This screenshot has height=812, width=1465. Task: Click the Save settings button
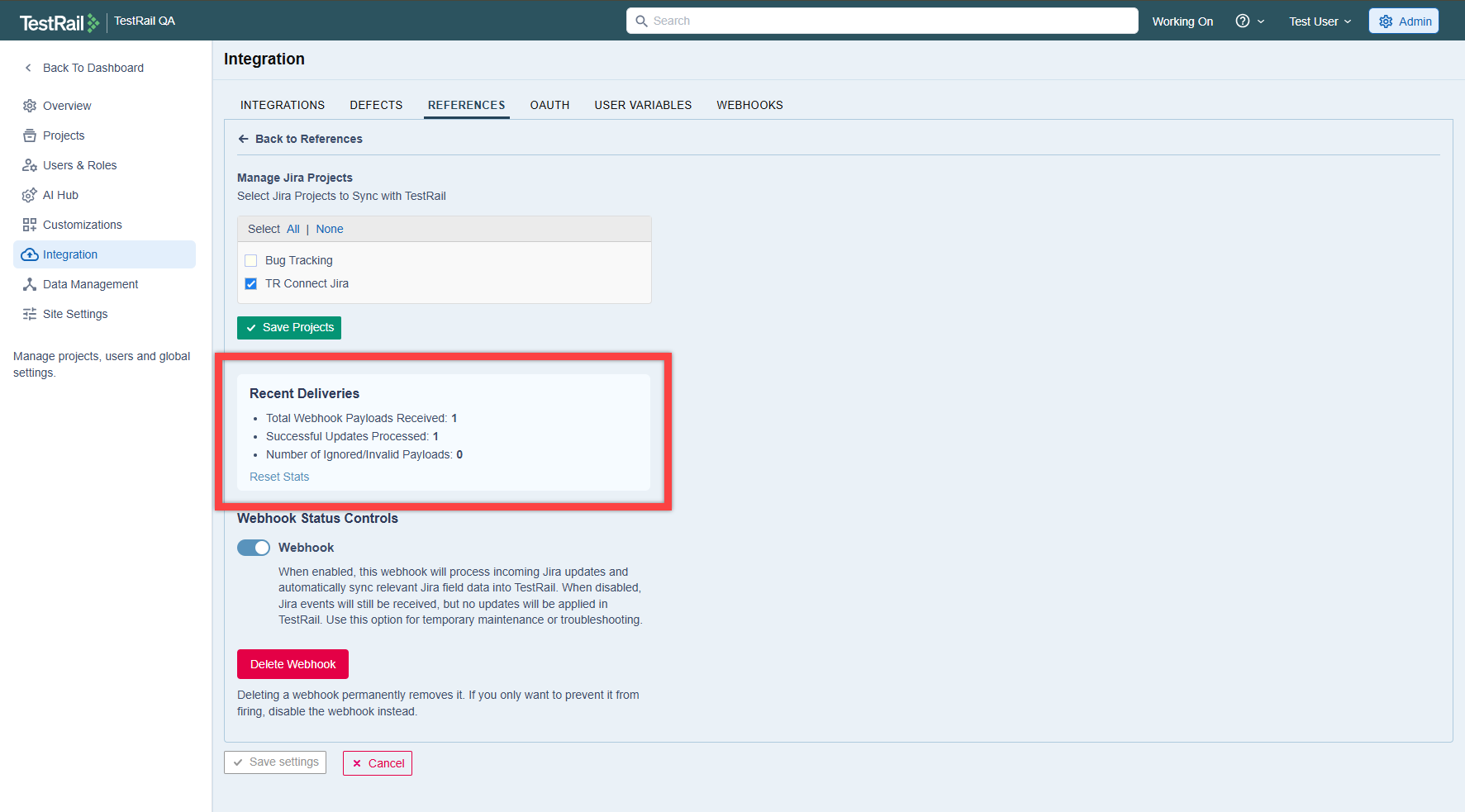tap(275, 762)
